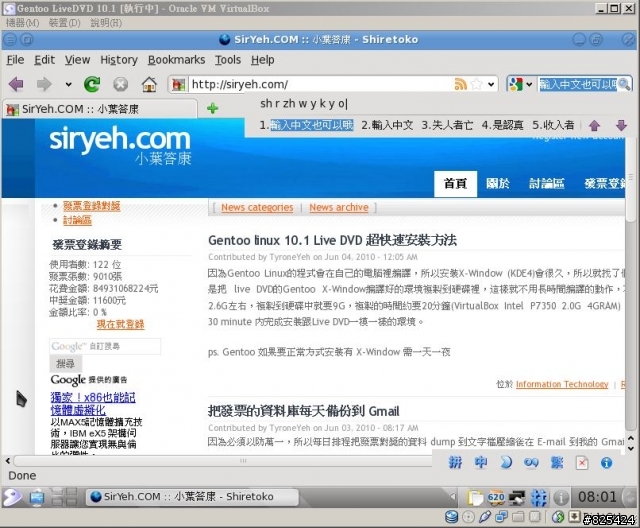Open the address bar history dropdown
Viewport: 640px width, 528px height.
491,84
